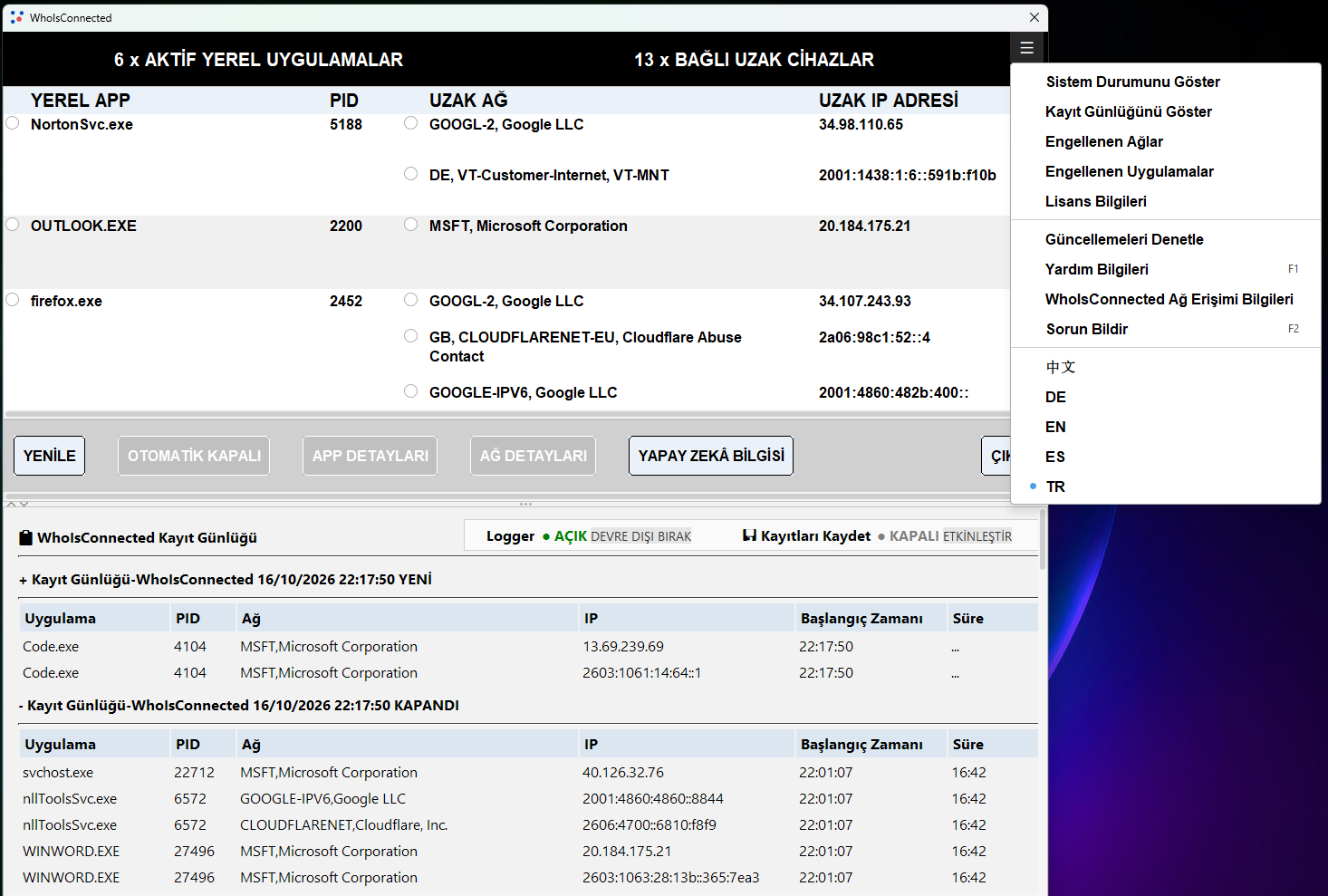Image resolution: width=1328 pixels, height=896 pixels.
Task: Open Engellenen Ağlar menu entry
Action: [x=1166, y=141]
